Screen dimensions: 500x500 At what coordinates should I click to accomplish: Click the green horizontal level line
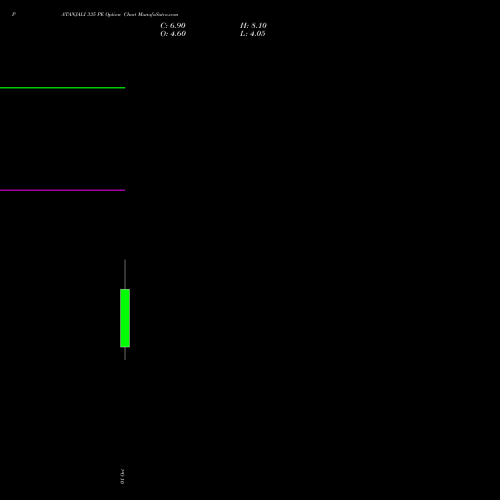click(x=62, y=88)
